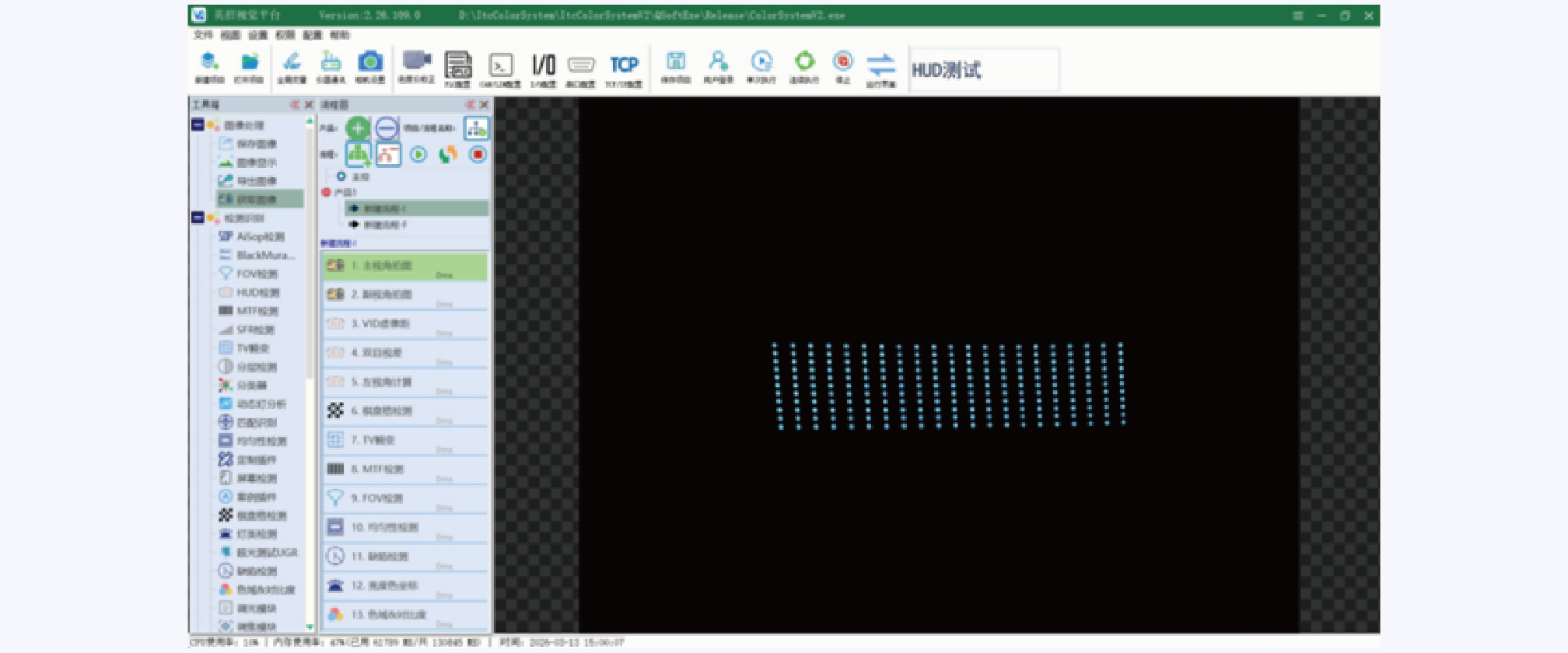Click the red stop icon in top toolbar
Viewport: 1568px width, 653px height.
point(842,61)
